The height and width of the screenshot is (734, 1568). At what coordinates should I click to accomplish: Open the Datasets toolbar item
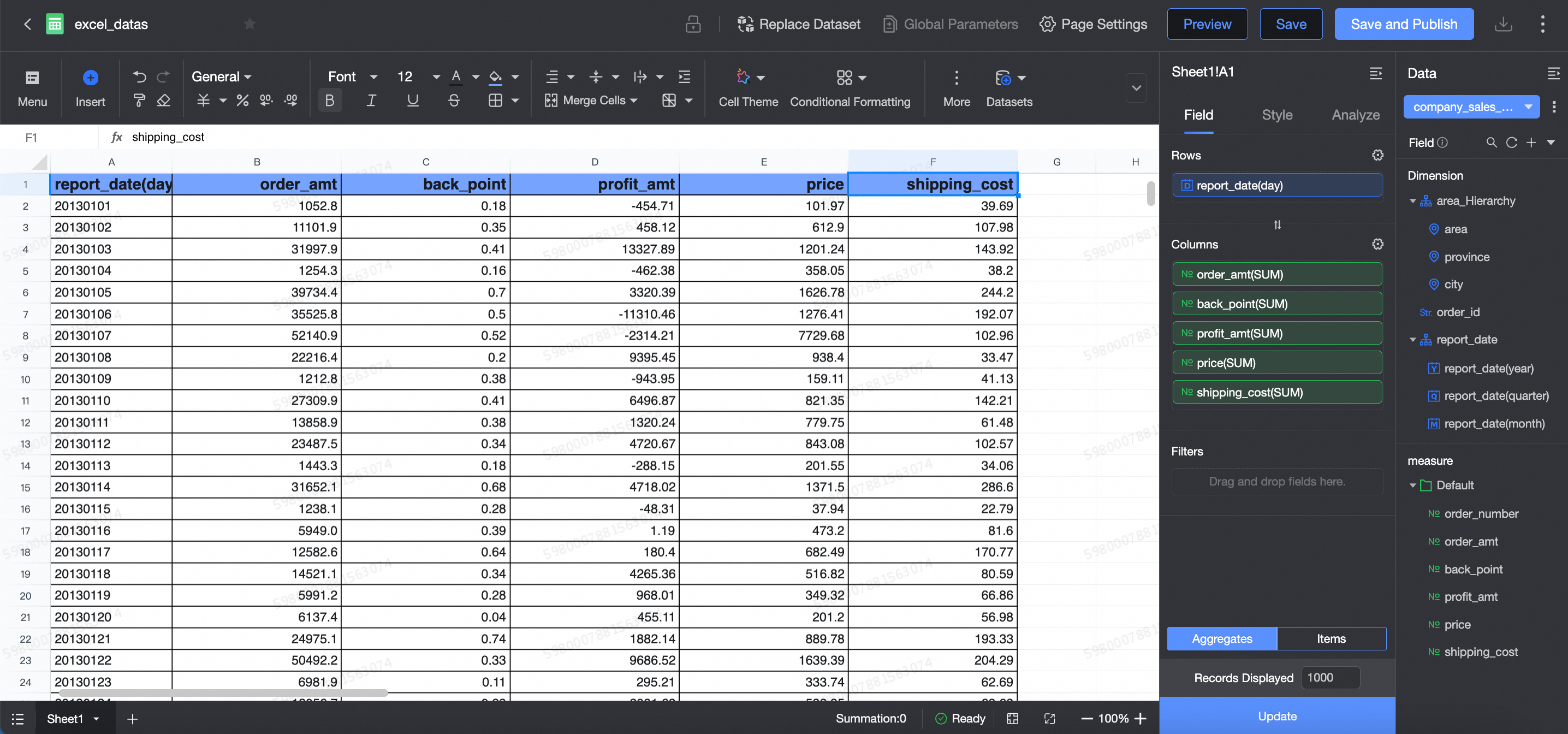tap(1008, 88)
